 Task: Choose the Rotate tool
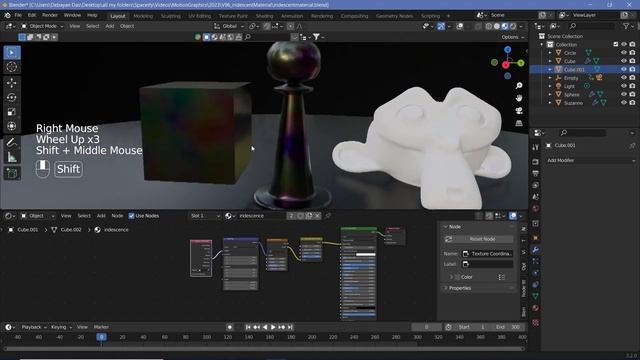coord(12,97)
